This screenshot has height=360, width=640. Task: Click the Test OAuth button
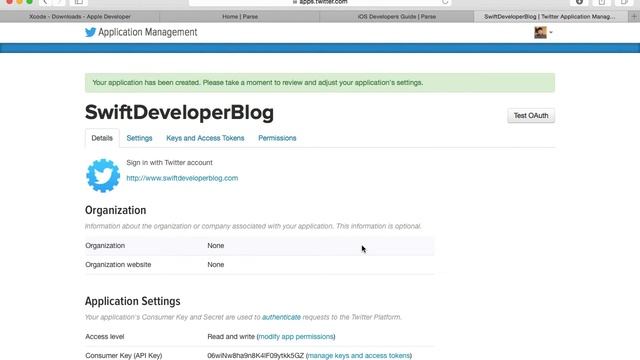click(531, 116)
